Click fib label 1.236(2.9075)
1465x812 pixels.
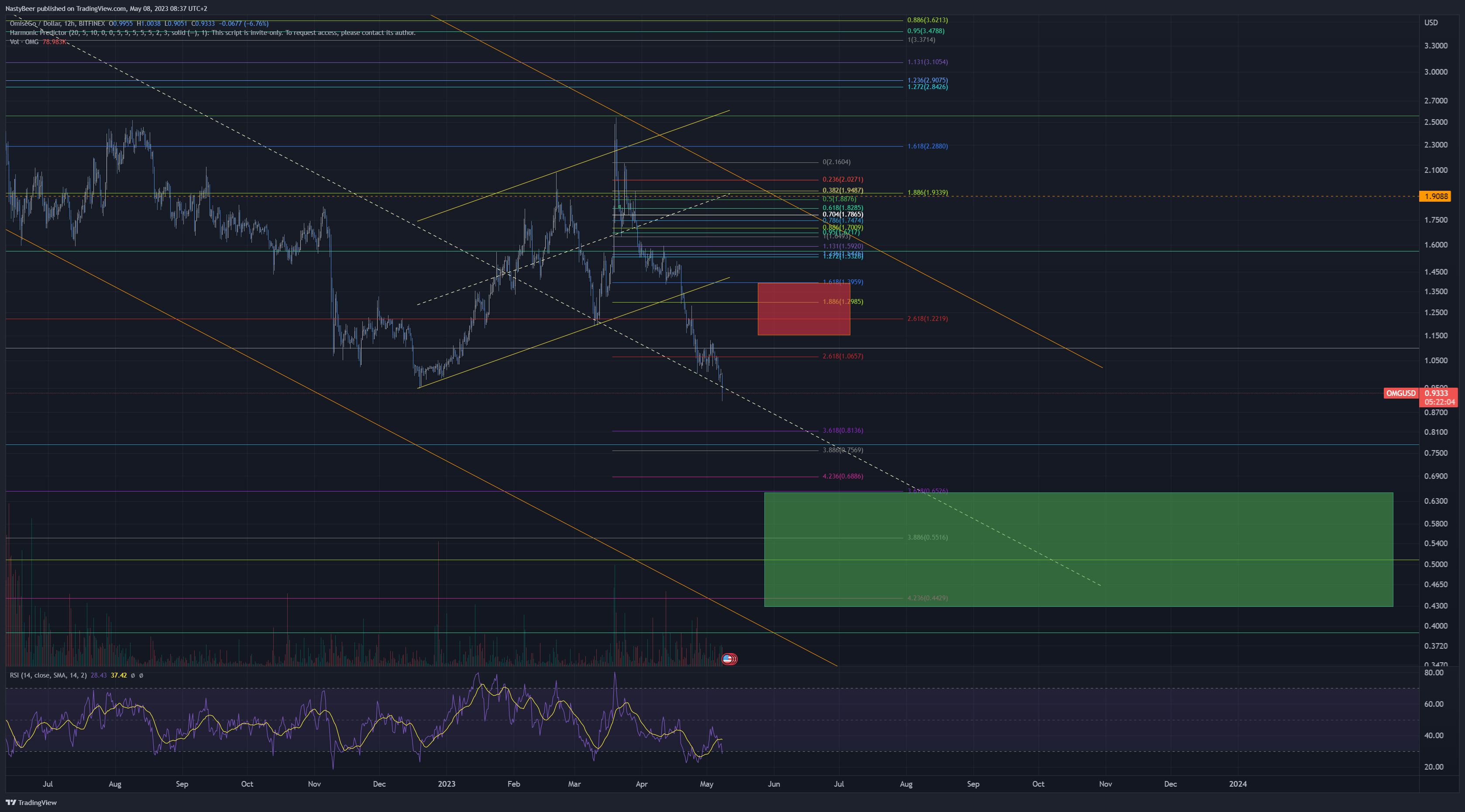pos(928,80)
